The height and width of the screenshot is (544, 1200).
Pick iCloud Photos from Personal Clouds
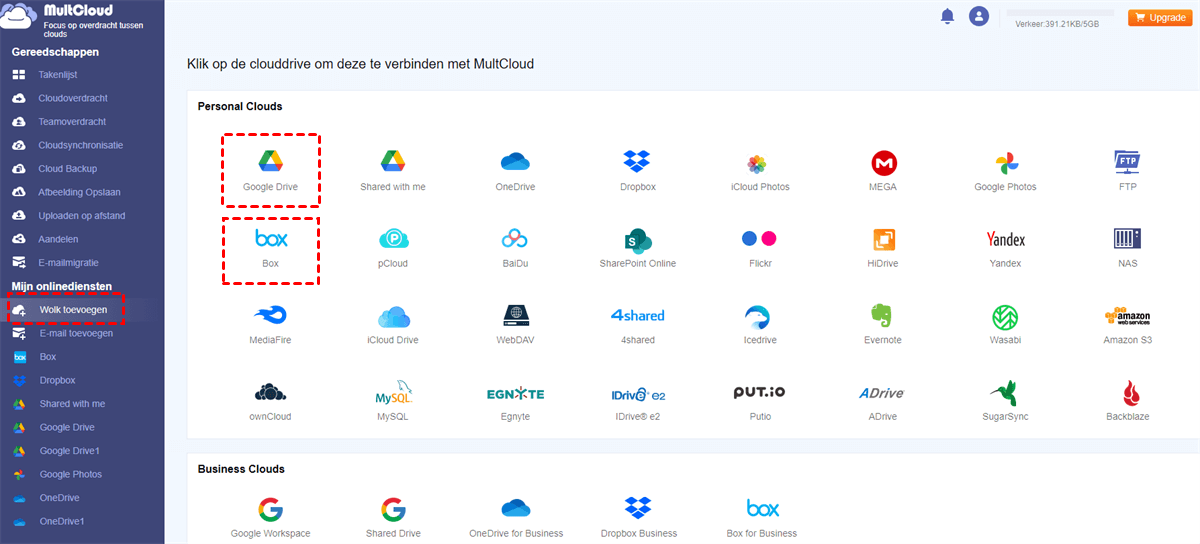(759, 170)
